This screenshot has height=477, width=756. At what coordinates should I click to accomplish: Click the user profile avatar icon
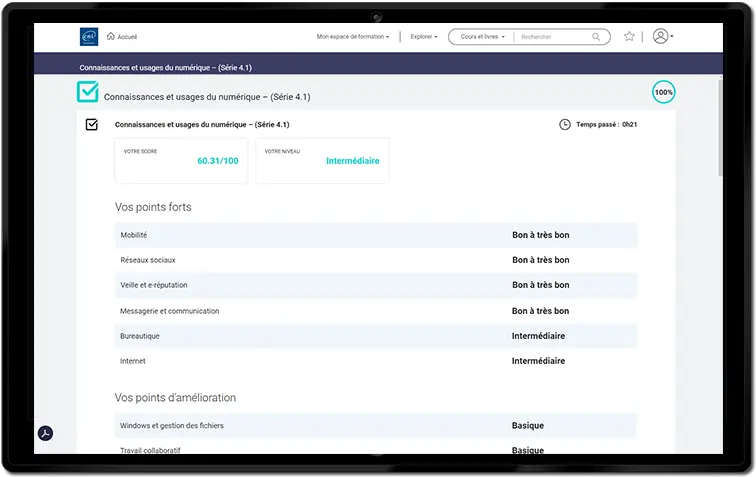(x=660, y=37)
